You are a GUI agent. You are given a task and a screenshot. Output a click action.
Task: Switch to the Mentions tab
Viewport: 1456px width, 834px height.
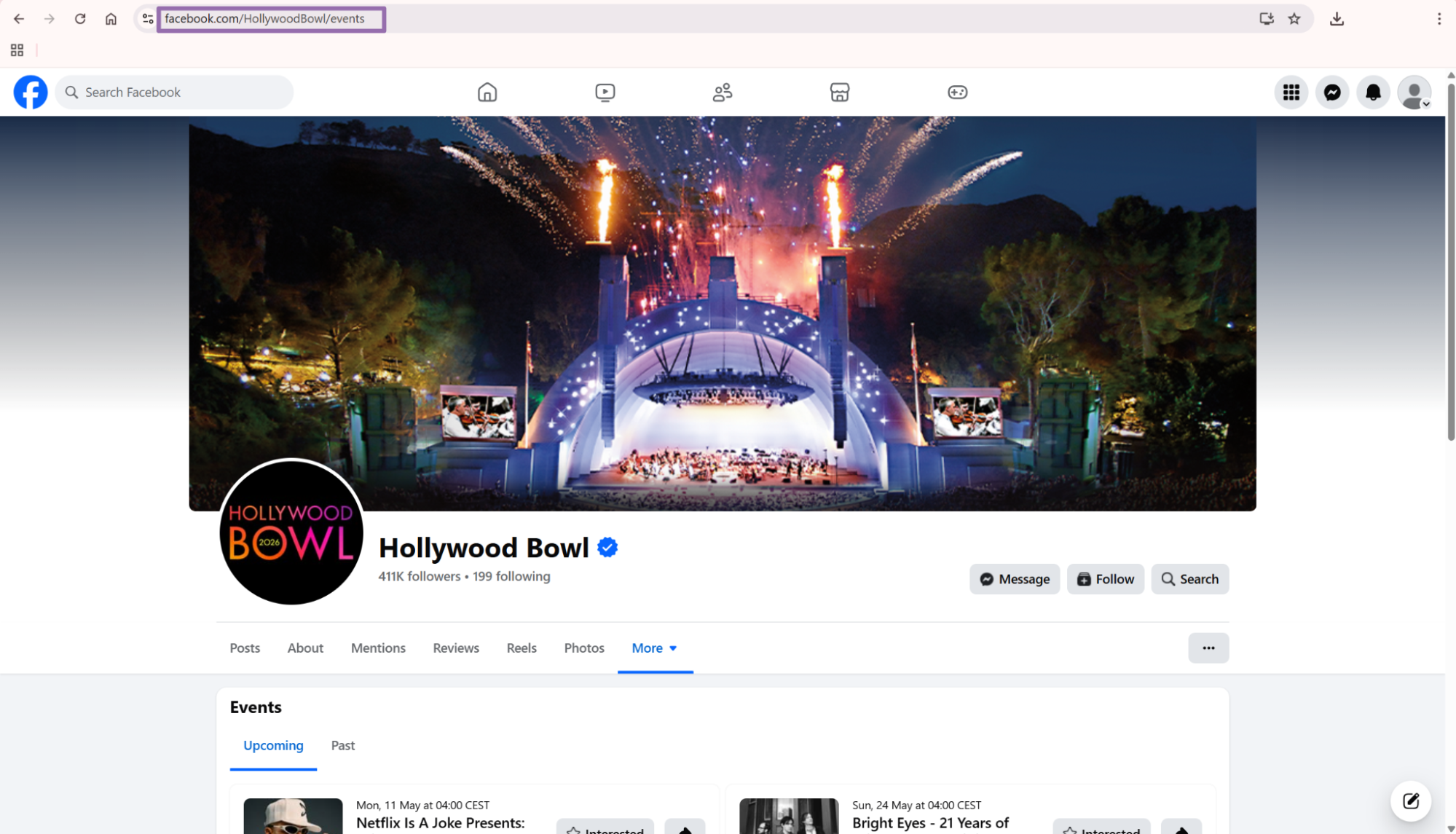coord(378,648)
